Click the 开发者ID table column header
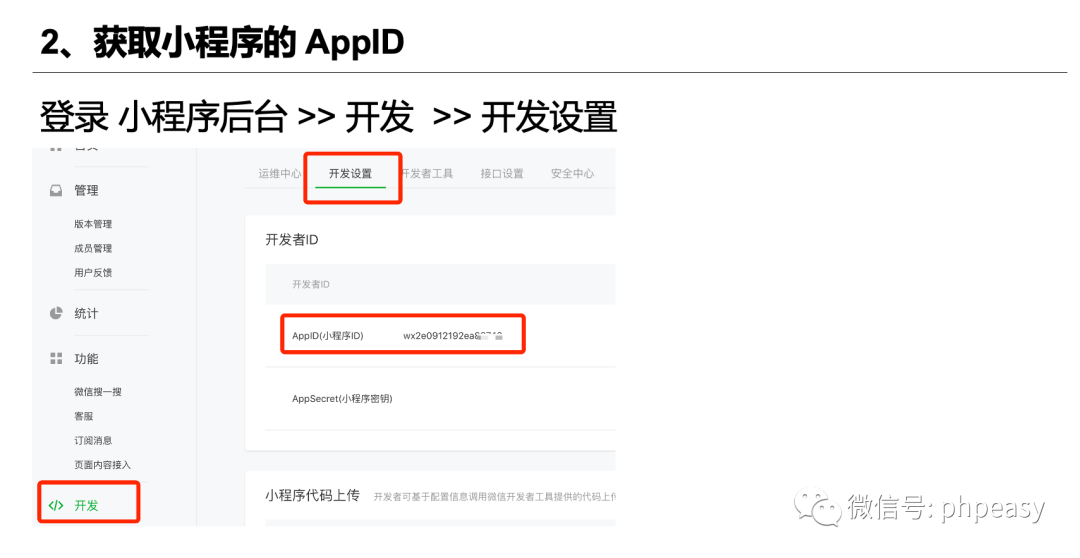Screen dimensions: 1080x558 pos(311,284)
